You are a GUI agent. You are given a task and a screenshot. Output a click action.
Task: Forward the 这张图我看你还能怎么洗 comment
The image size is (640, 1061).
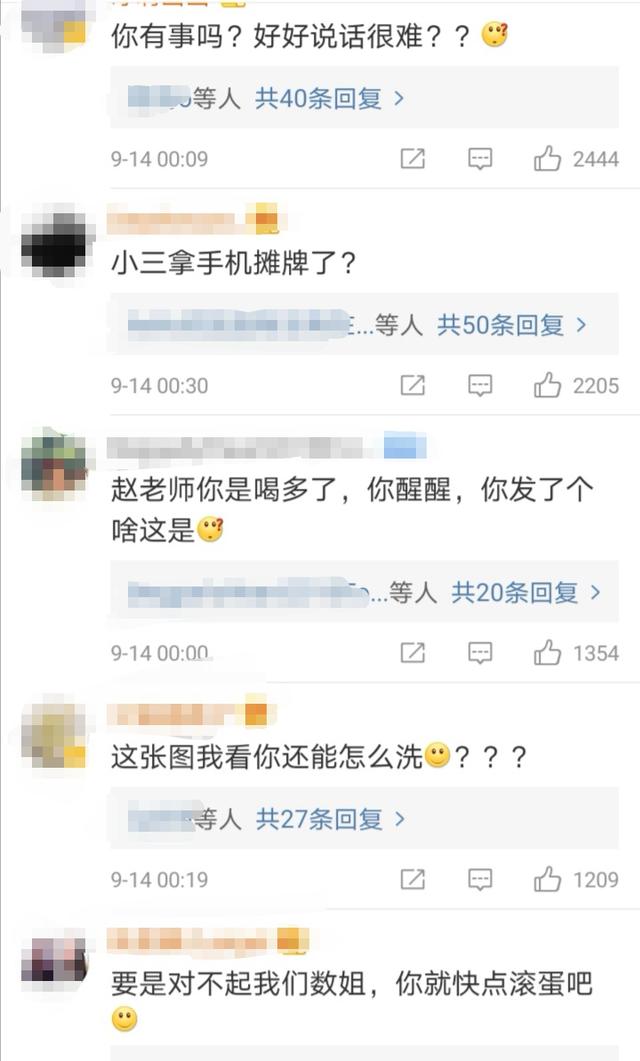point(413,879)
